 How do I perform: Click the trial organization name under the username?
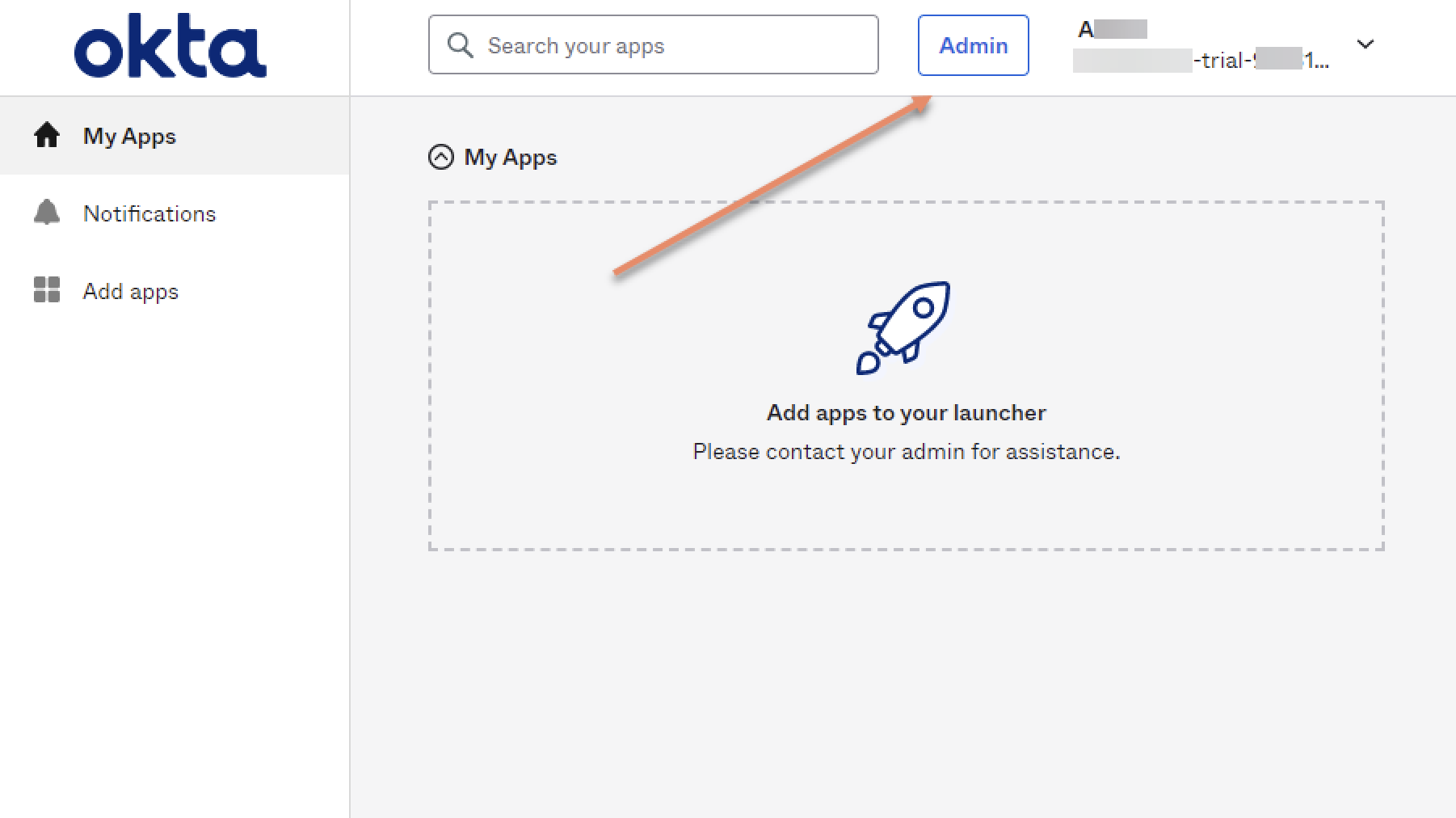1201,61
